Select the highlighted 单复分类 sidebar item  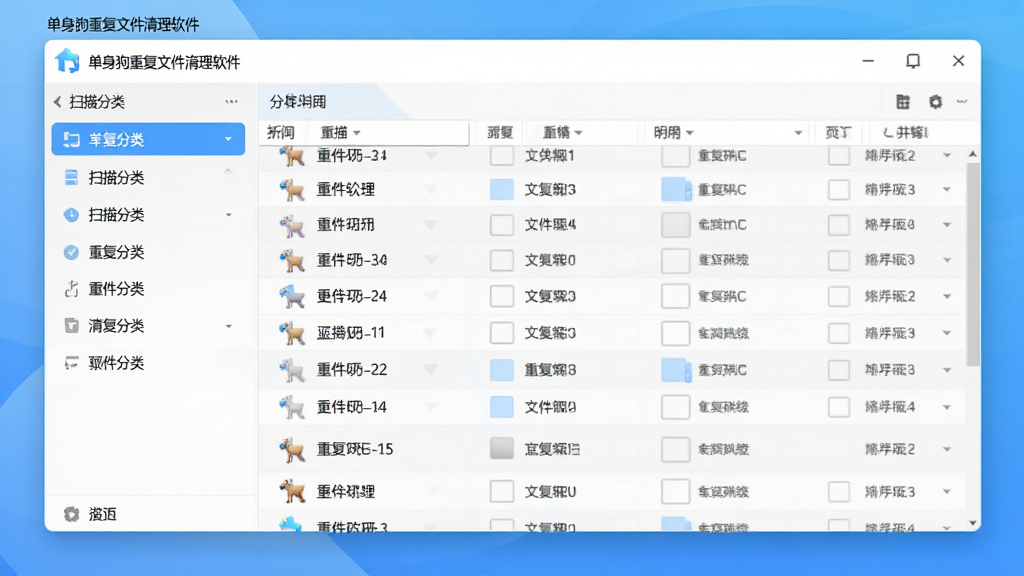tap(148, 139)
